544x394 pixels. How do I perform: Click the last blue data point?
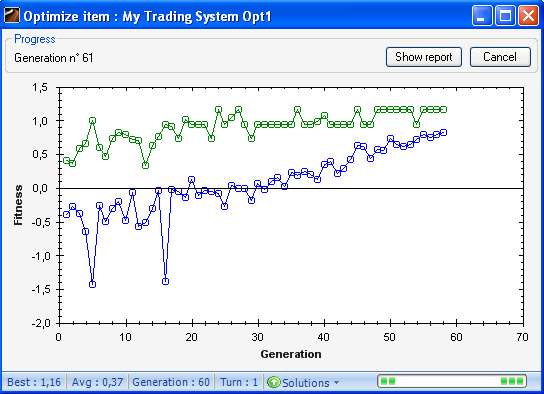[443, 132]
